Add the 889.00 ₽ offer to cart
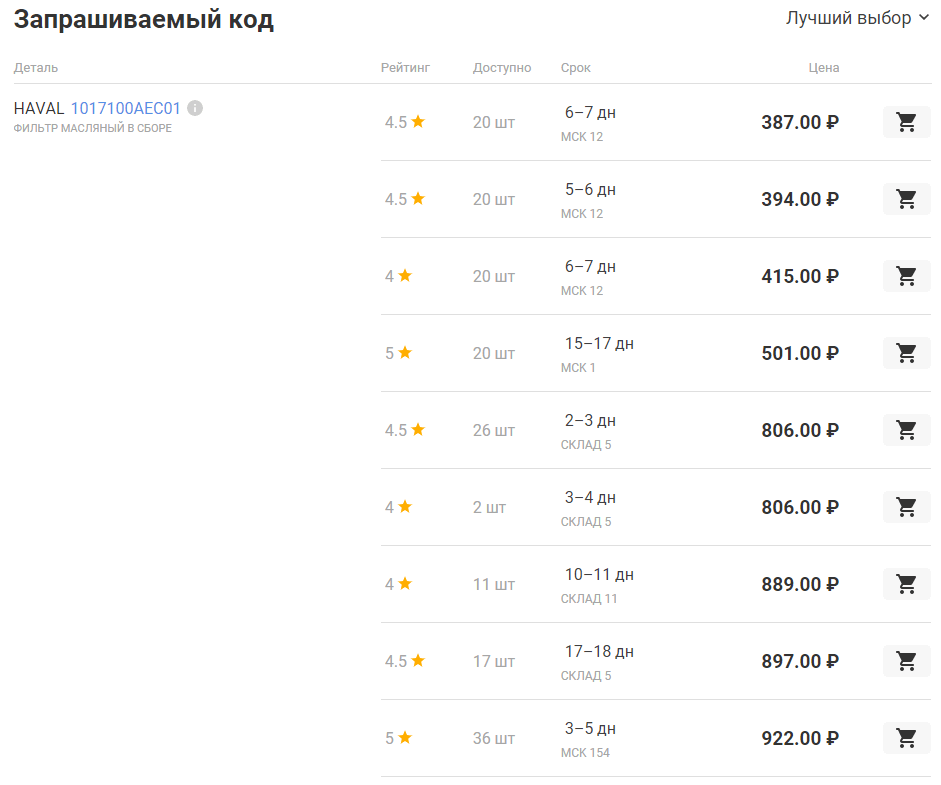The width and height of the screenshot is (941, 785). pos(906,584)
